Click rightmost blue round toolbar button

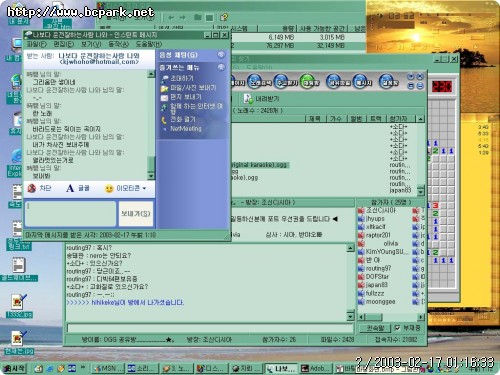point(389,82)
